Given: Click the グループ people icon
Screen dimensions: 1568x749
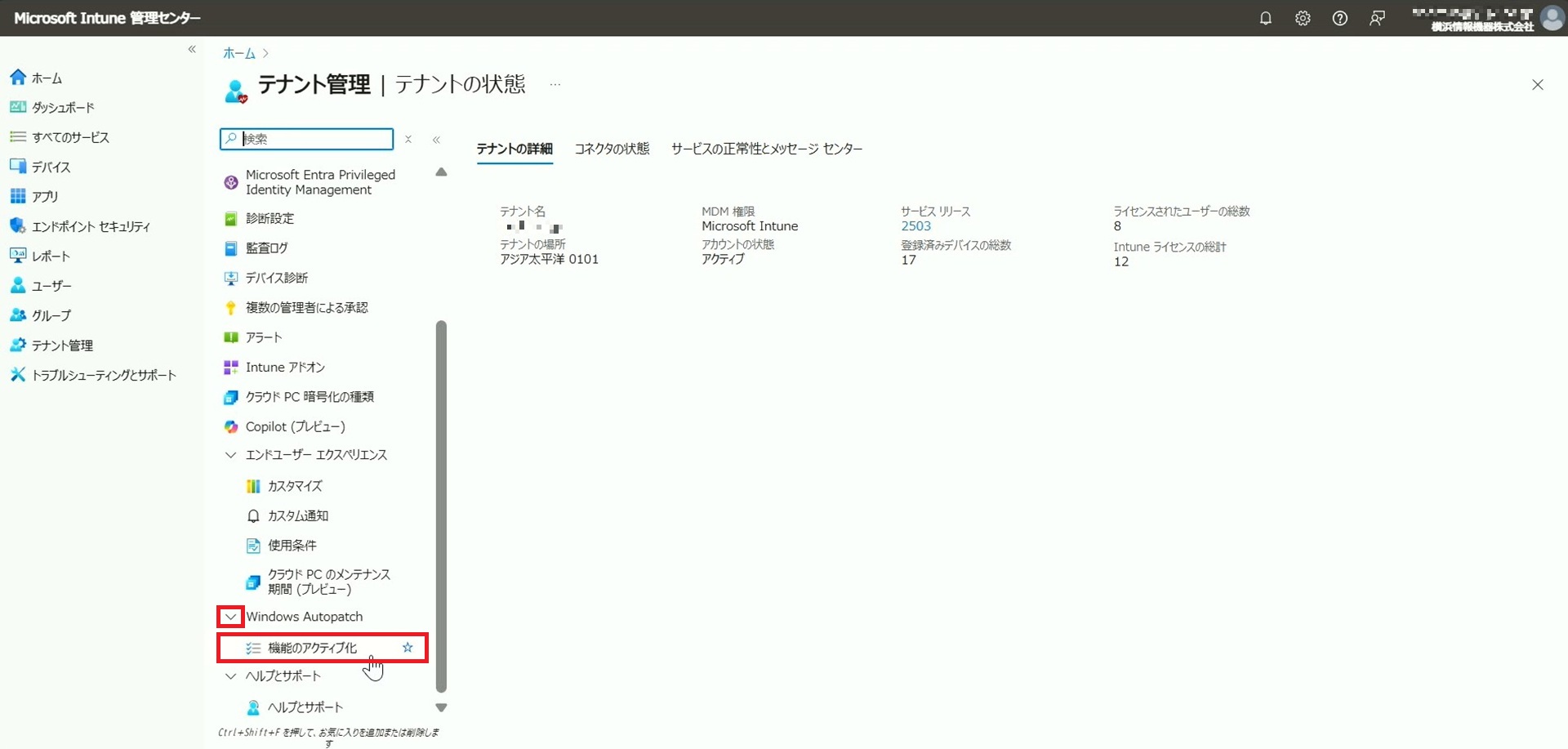Looking at the screenshot, I should point(18,314).
